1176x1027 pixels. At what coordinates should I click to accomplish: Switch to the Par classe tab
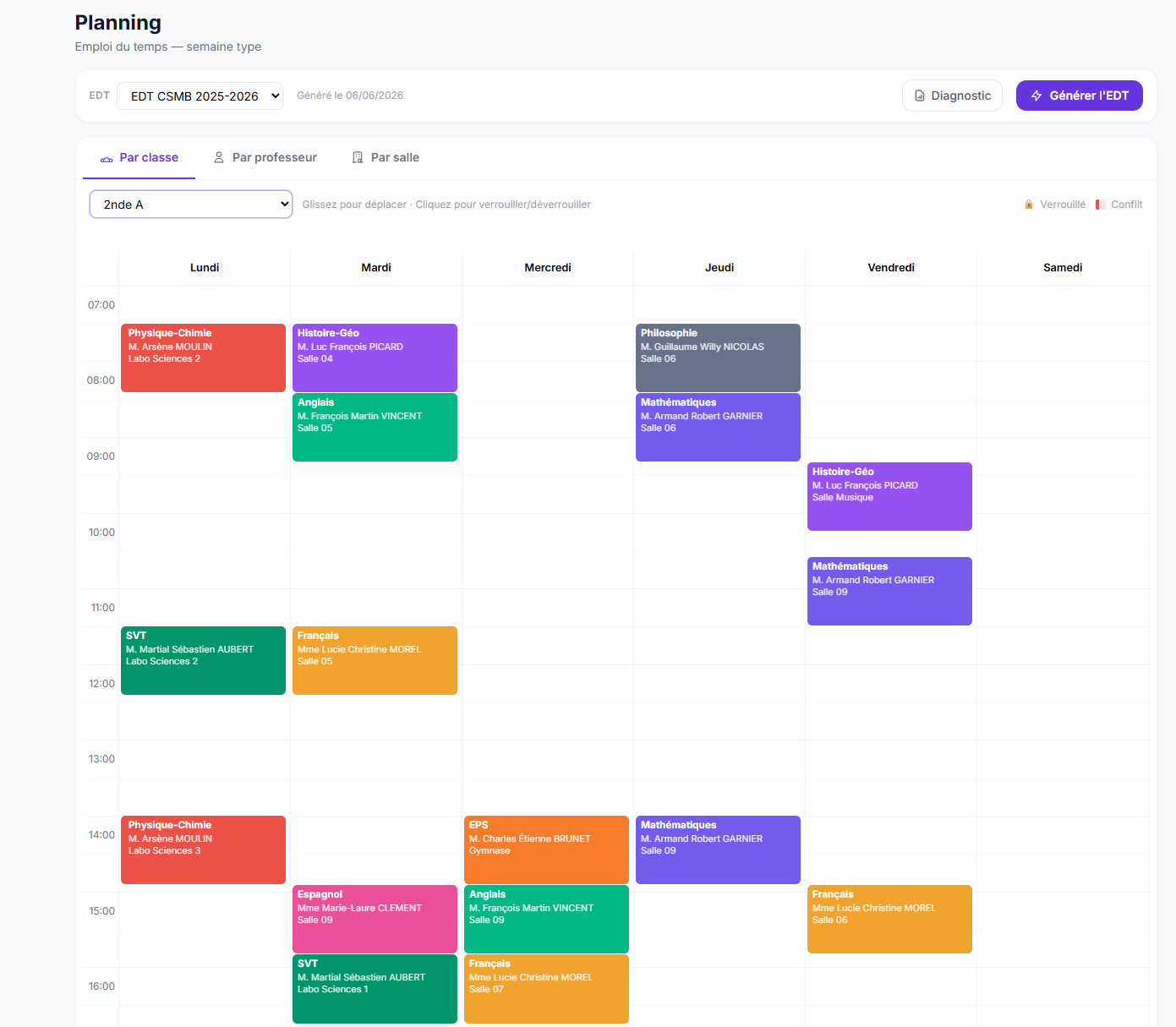coord(139,158)
